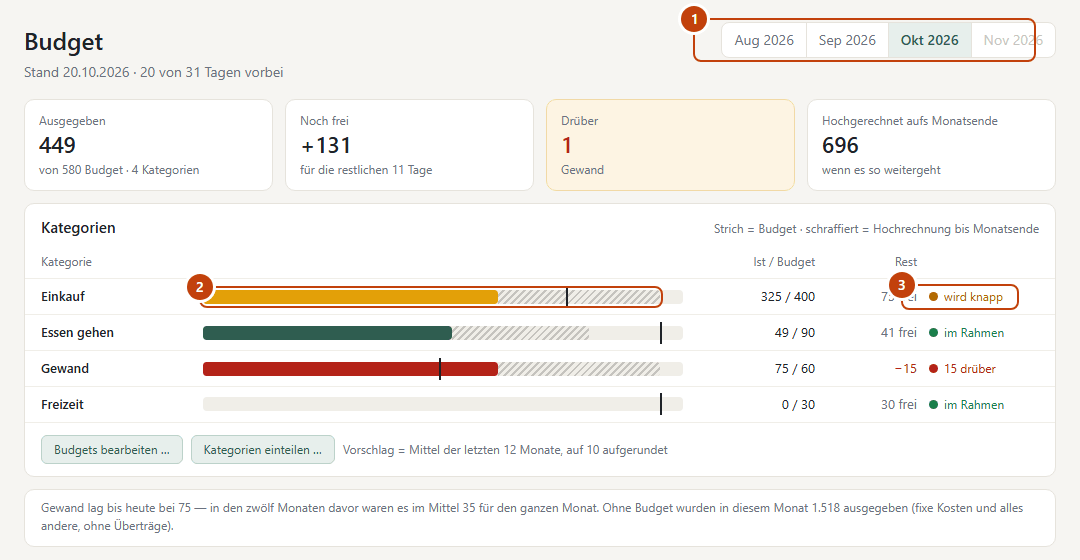
Task: Click the green status dot in Freizeit row
Action: click(933, 404)
